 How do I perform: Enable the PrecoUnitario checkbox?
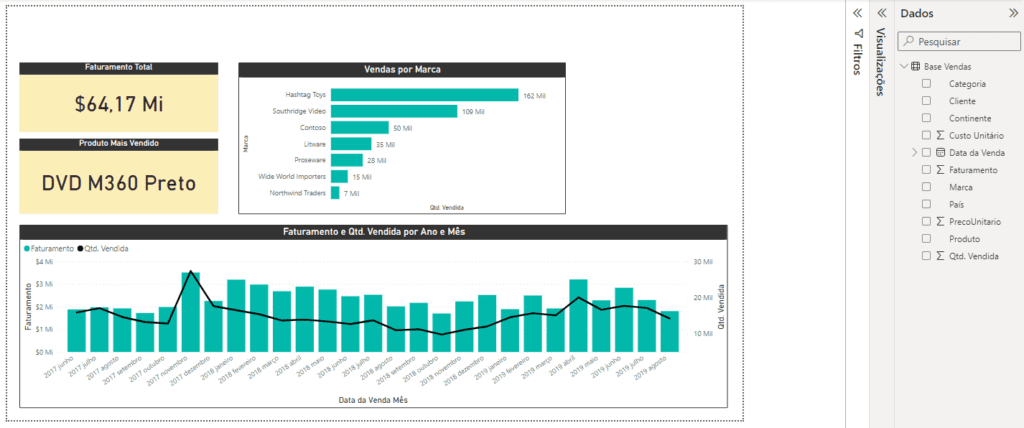926,222
